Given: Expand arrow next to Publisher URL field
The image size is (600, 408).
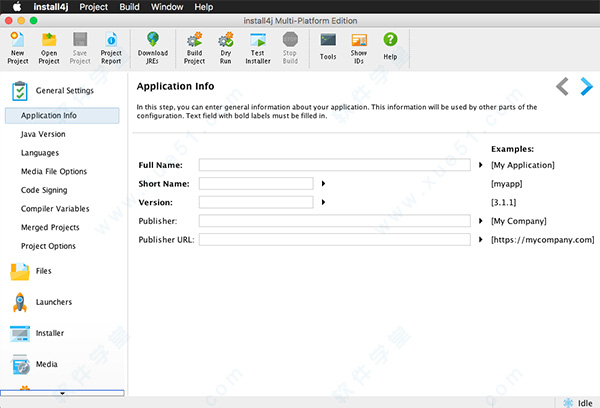Looking at the screenshot, I should [x=481, y=240].
